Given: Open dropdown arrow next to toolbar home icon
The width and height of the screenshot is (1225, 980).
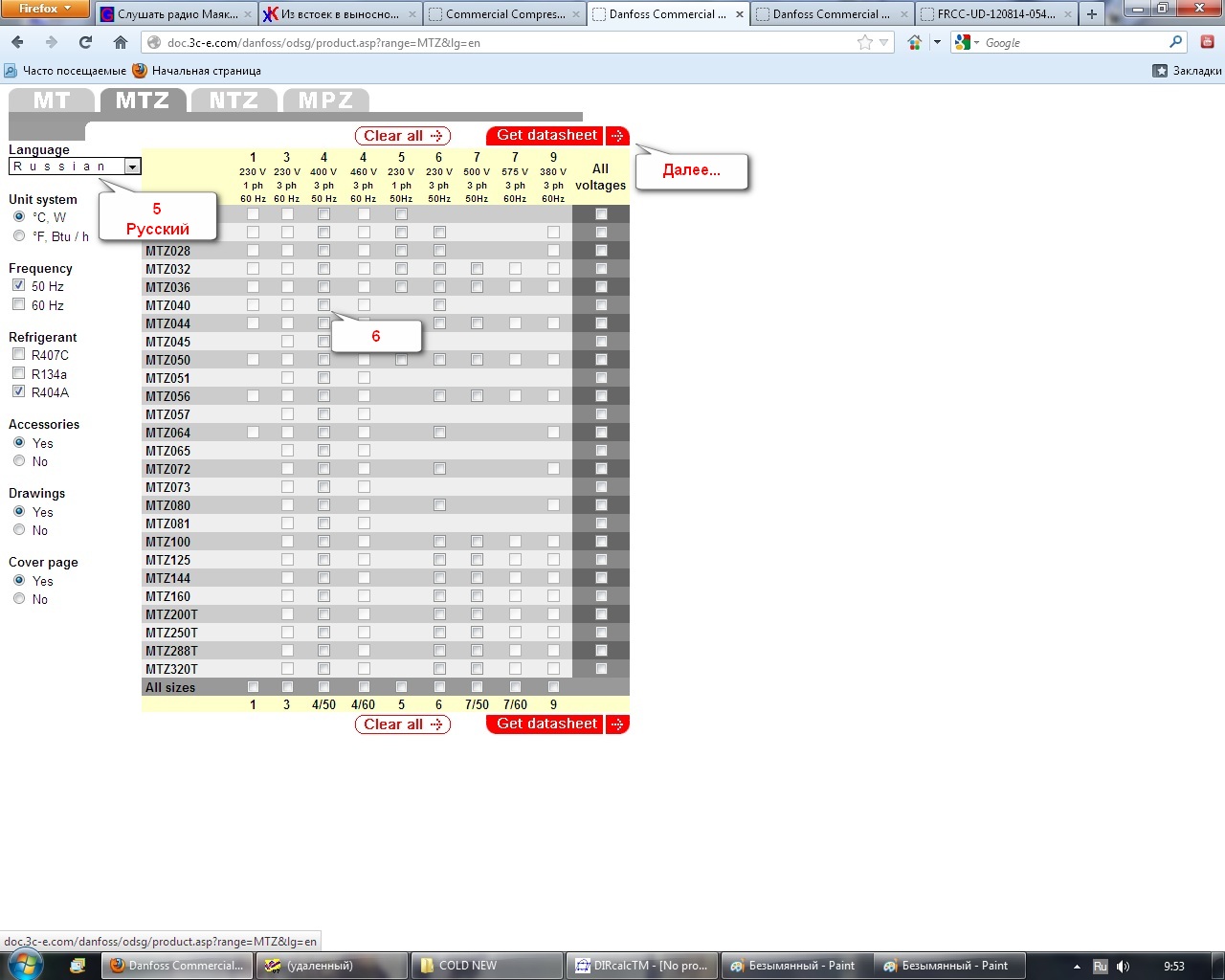Looking at the screenshot, I should click(x=937, y=42).
